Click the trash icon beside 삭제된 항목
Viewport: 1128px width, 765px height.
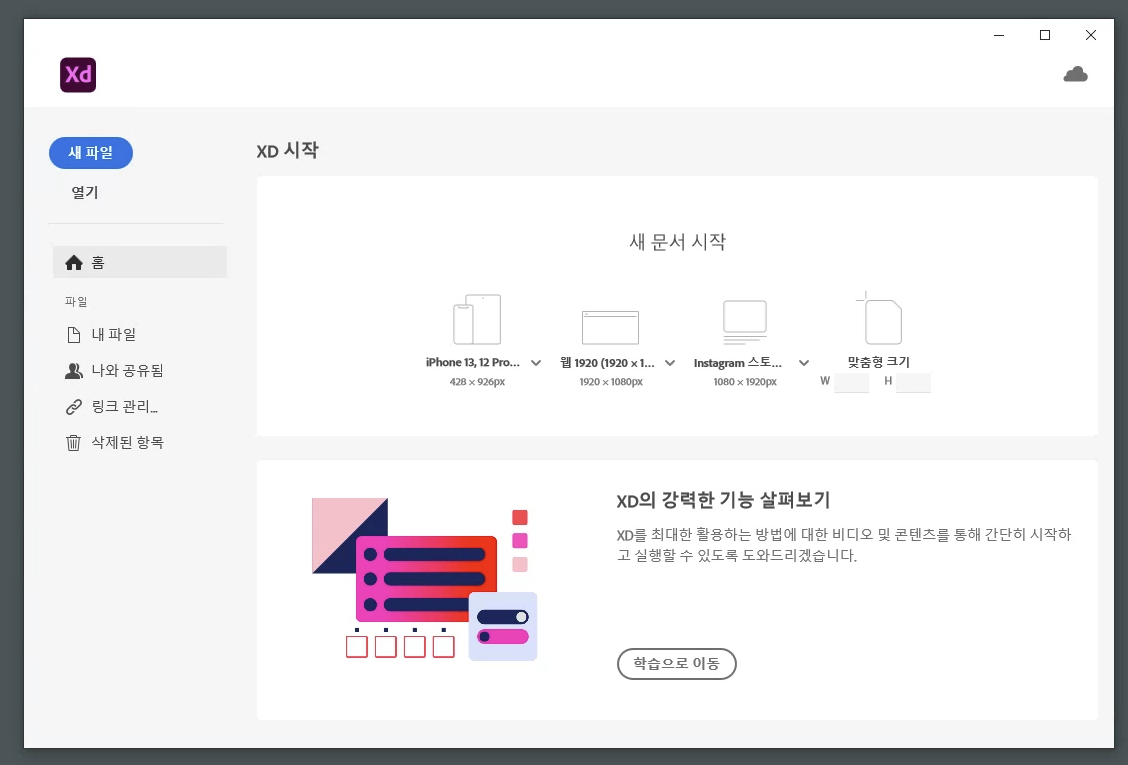(x=73, y=443)
